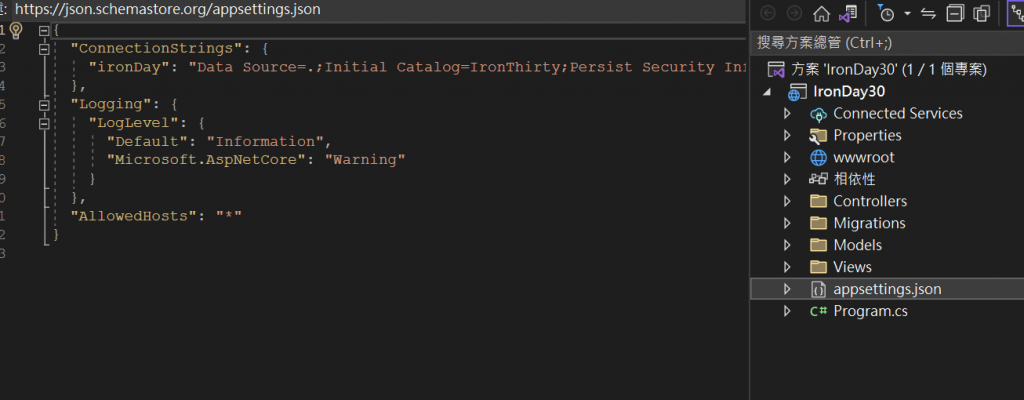
Task: Click the Forward arrow in Solution Explorer
Action: click(x=795, y=13)
